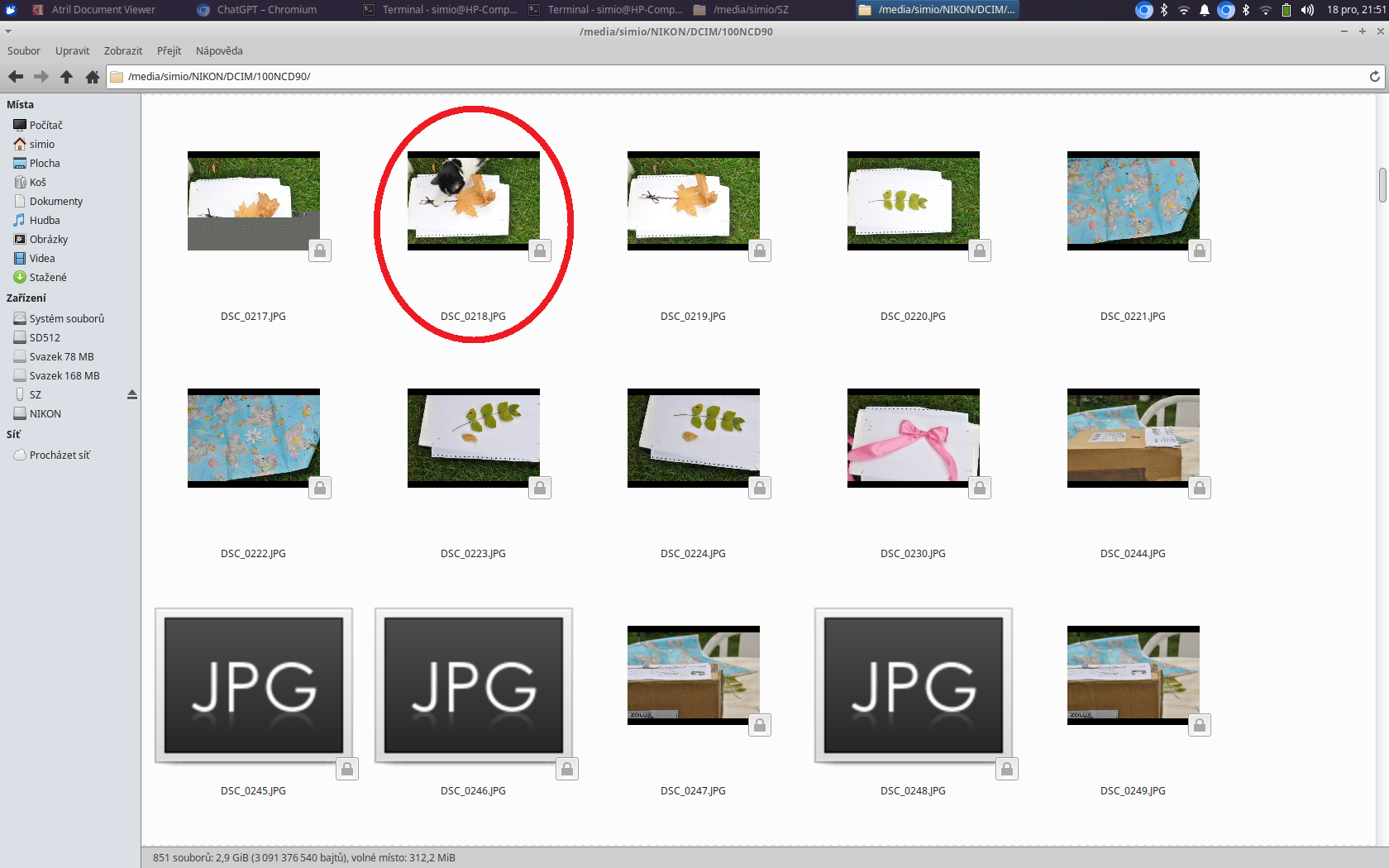1389x868 pixels.
Task: Reload the folder with refresh icon
Action: click(1374, 77)
